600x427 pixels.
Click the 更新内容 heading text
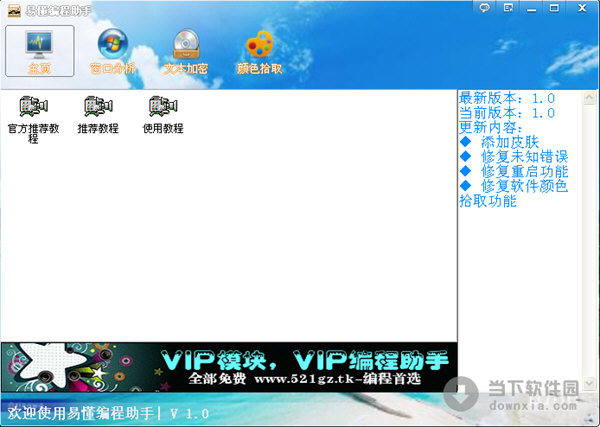pyautogui.click(x=491, y=127)
